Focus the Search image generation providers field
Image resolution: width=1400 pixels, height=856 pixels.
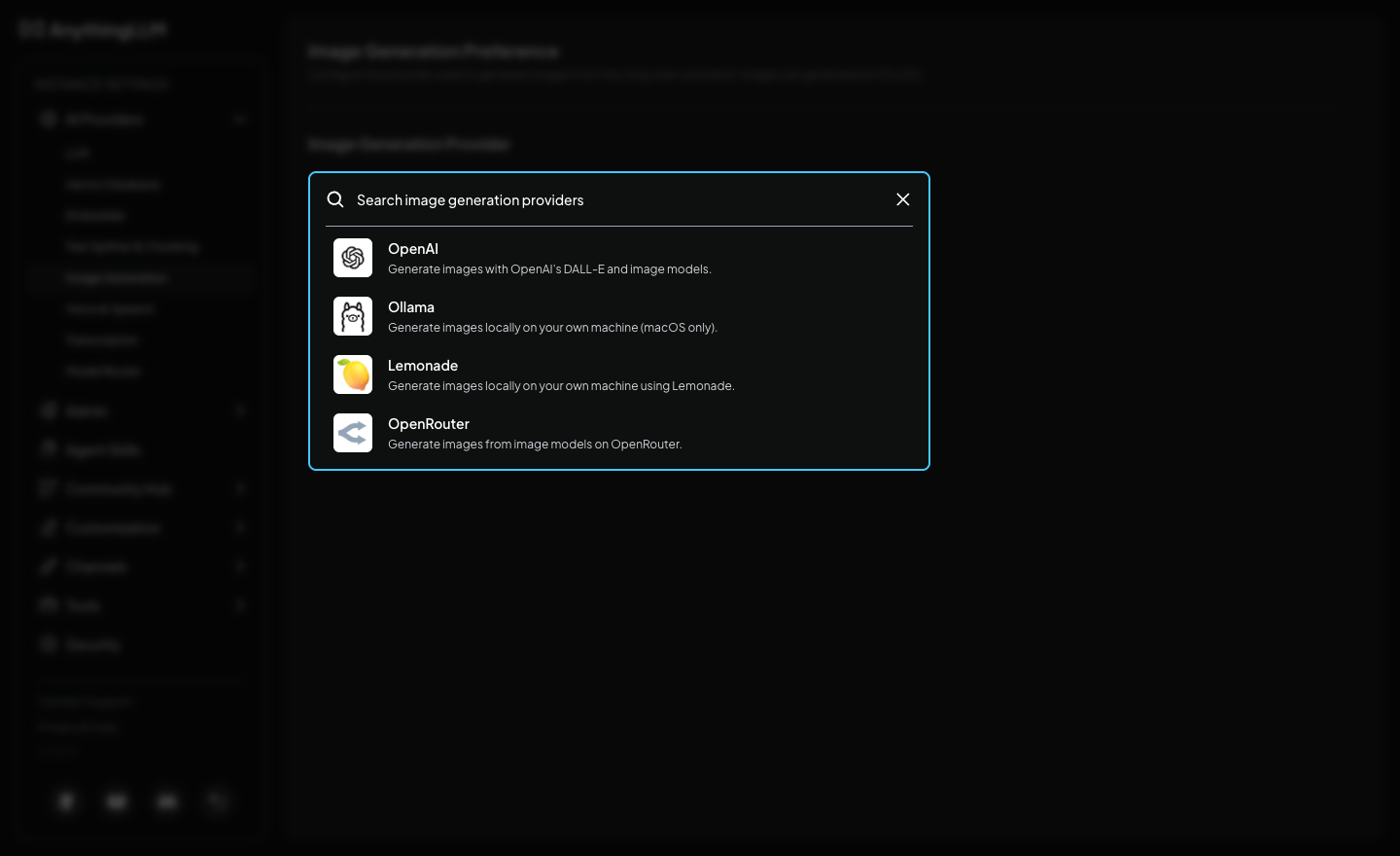[x=620, y=199]
